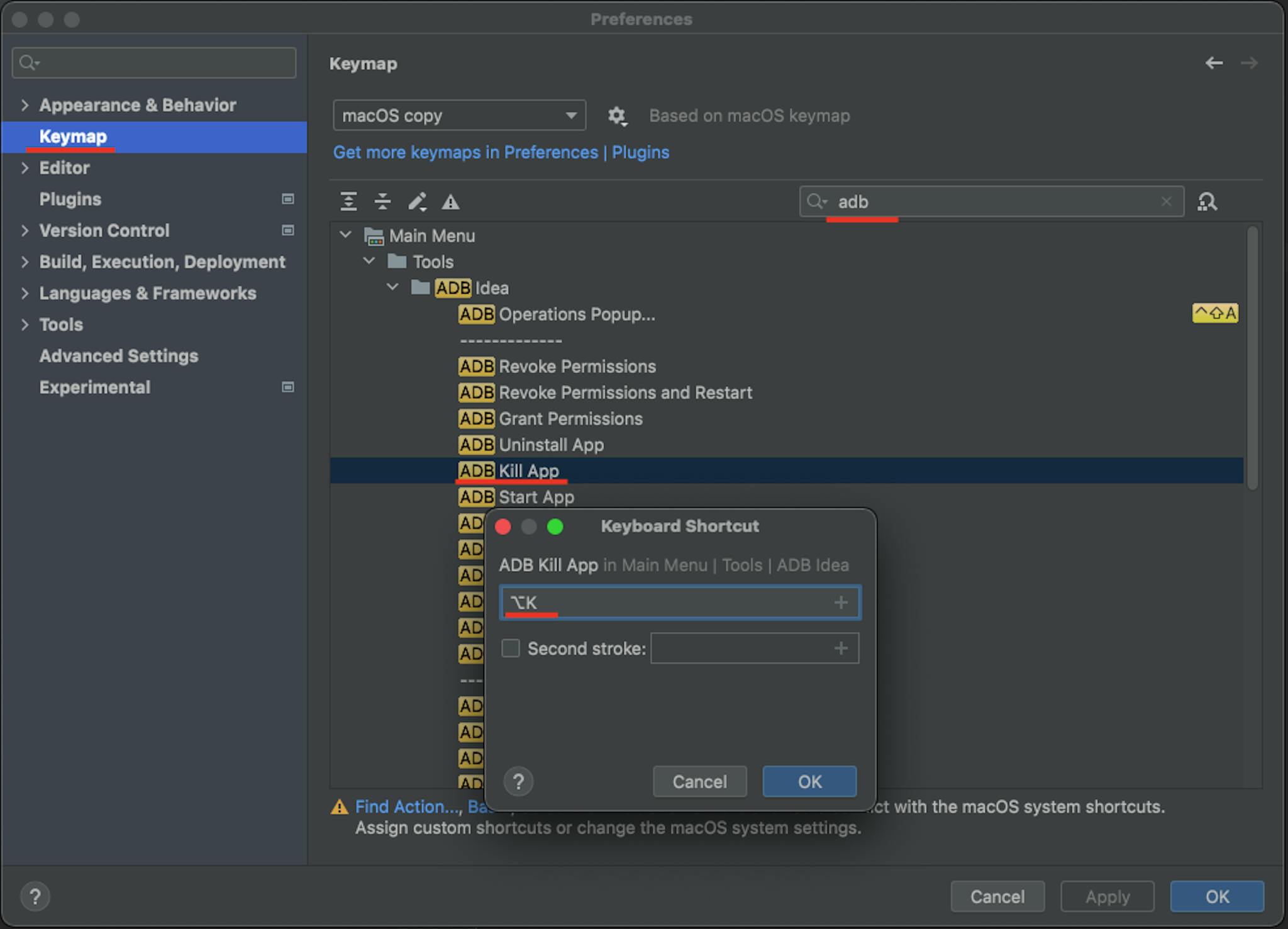Collapse the ADB Idea folder node
The height and width of the screenshot is (929, 1288).
tap(392, 287)
